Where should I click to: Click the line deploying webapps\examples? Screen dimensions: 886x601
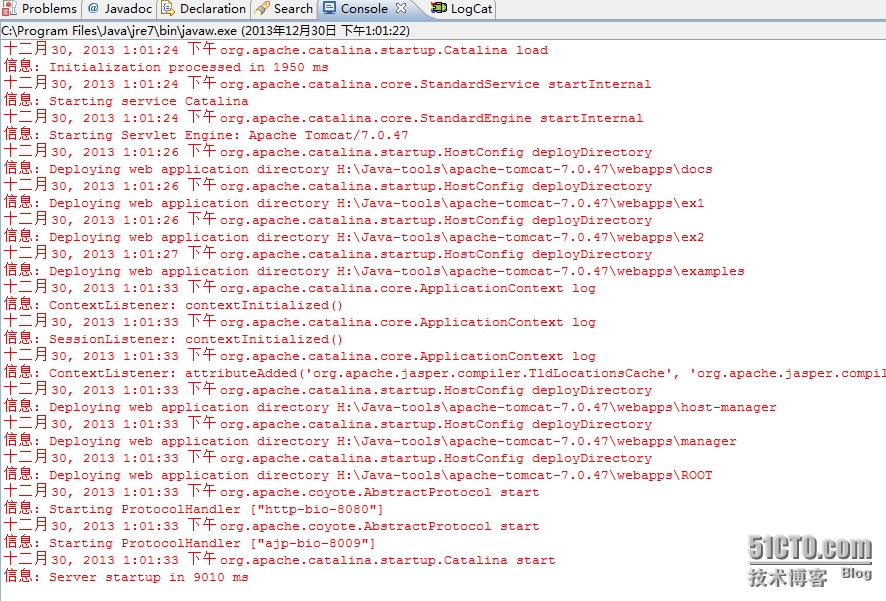[x=374, y=271]
